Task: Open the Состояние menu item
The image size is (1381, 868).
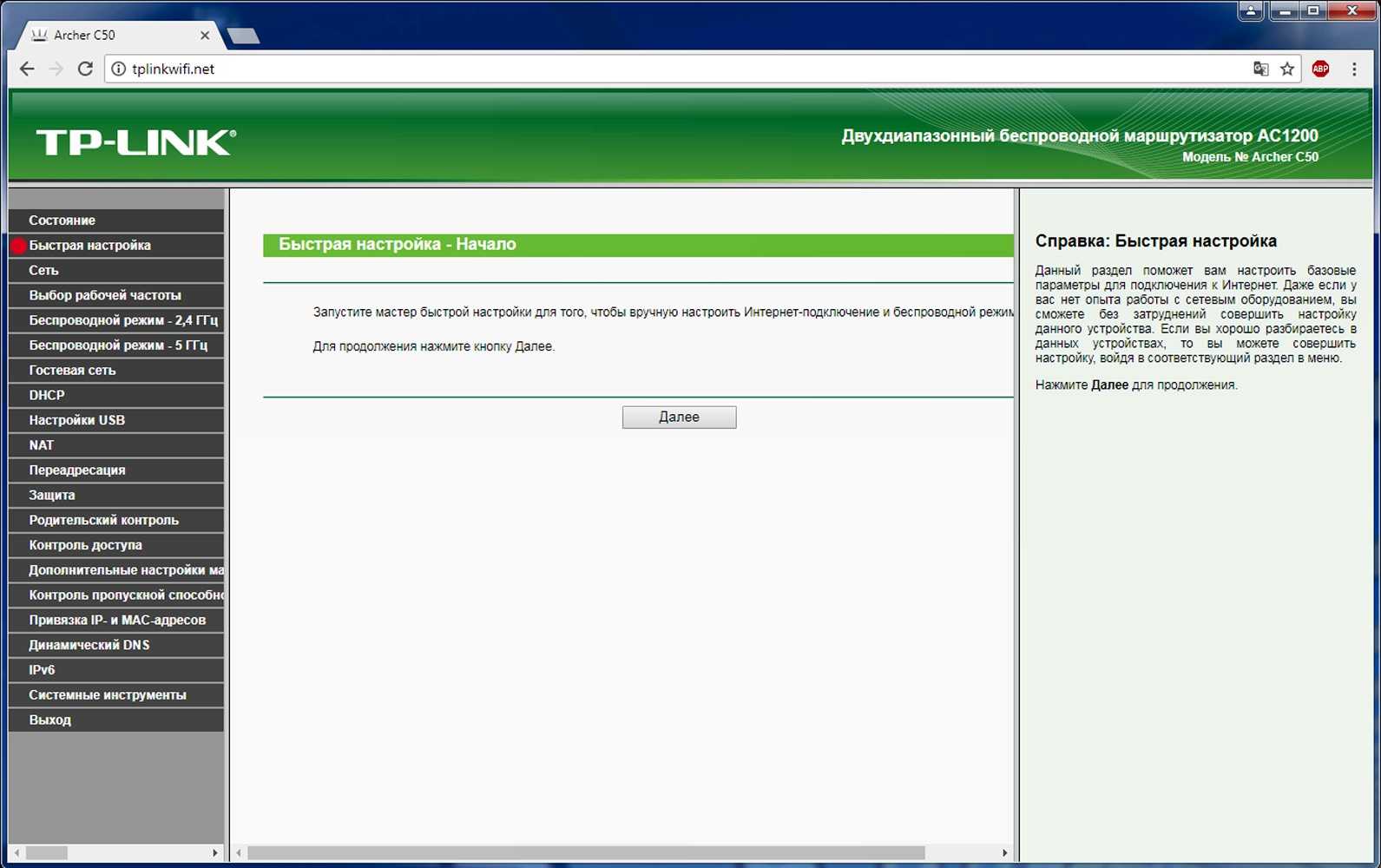Action: 116,220
